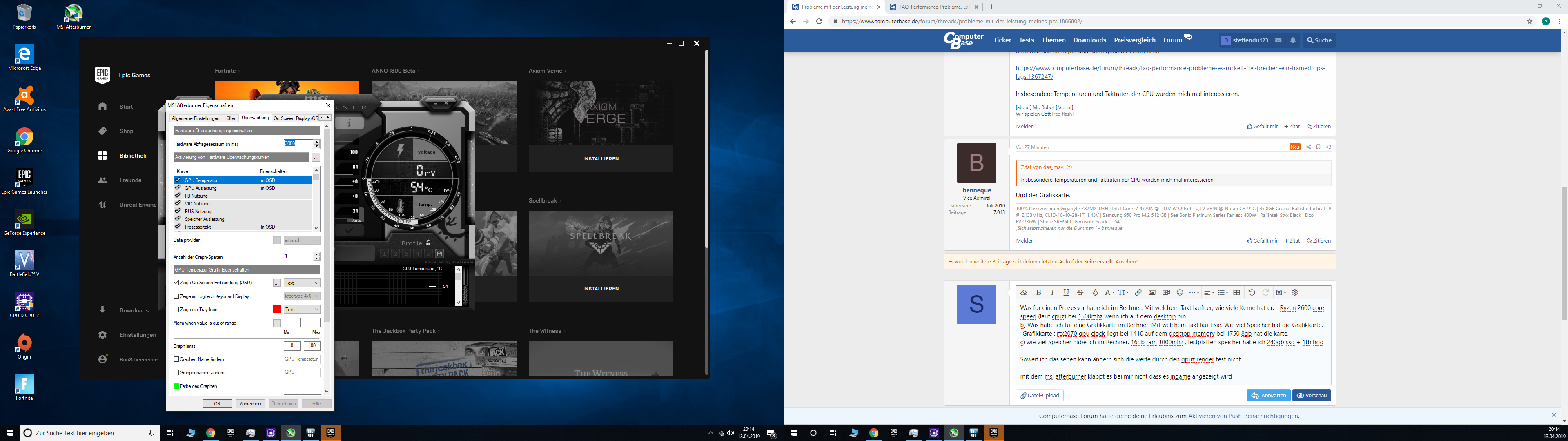
Task: Click the red tray icon color swatch
Action: pyautogui.click(x=276, y=310)
